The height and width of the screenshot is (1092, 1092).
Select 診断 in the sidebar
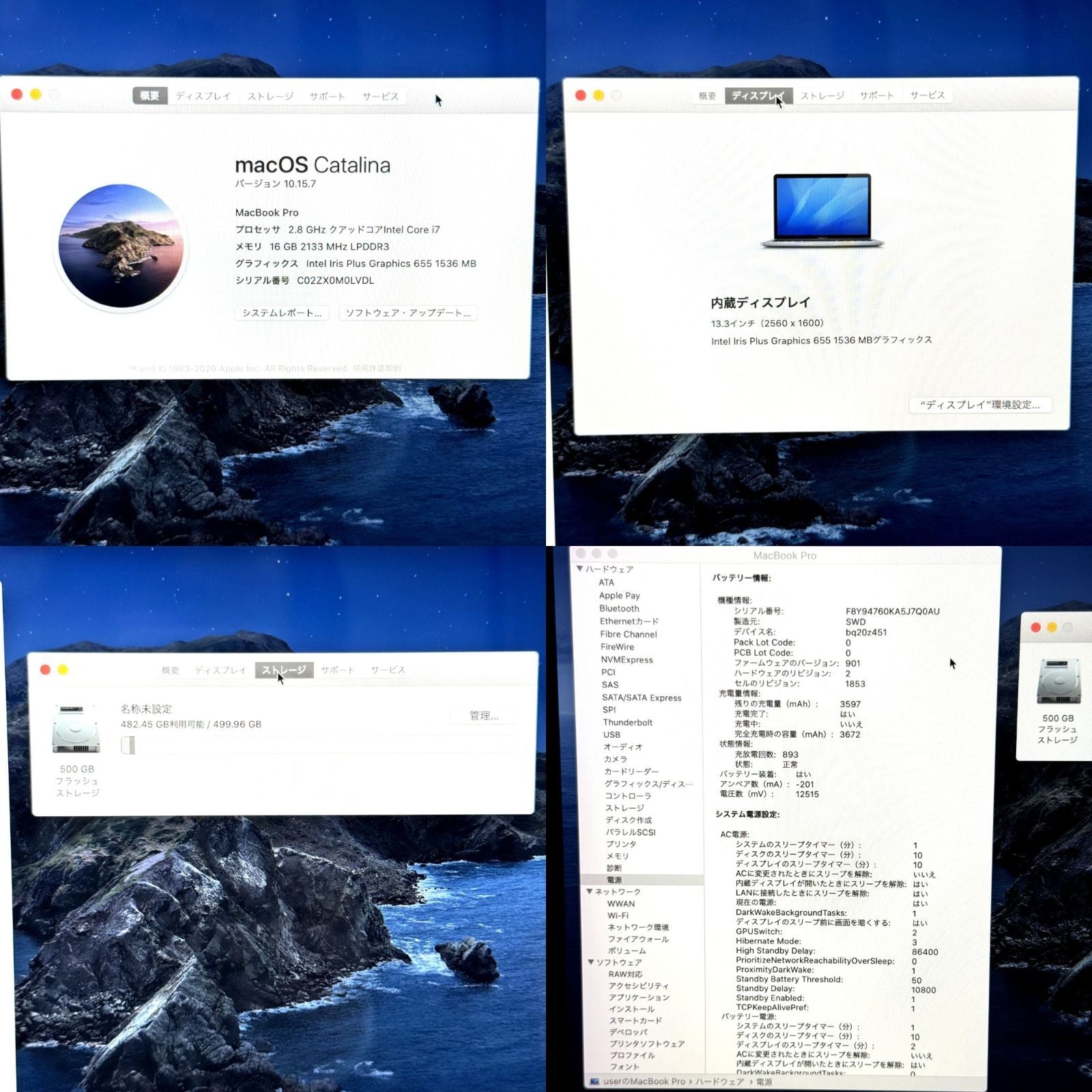(x=614, y=868)
